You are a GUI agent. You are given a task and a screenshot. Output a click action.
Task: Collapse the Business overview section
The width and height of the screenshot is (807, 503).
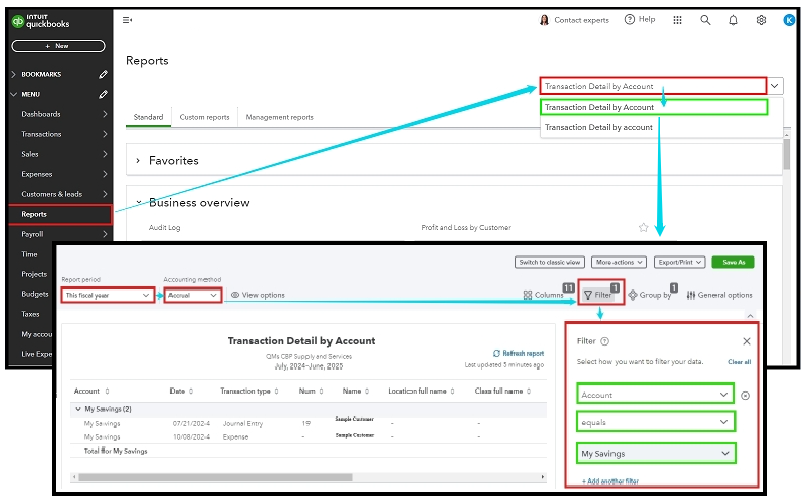138,202
